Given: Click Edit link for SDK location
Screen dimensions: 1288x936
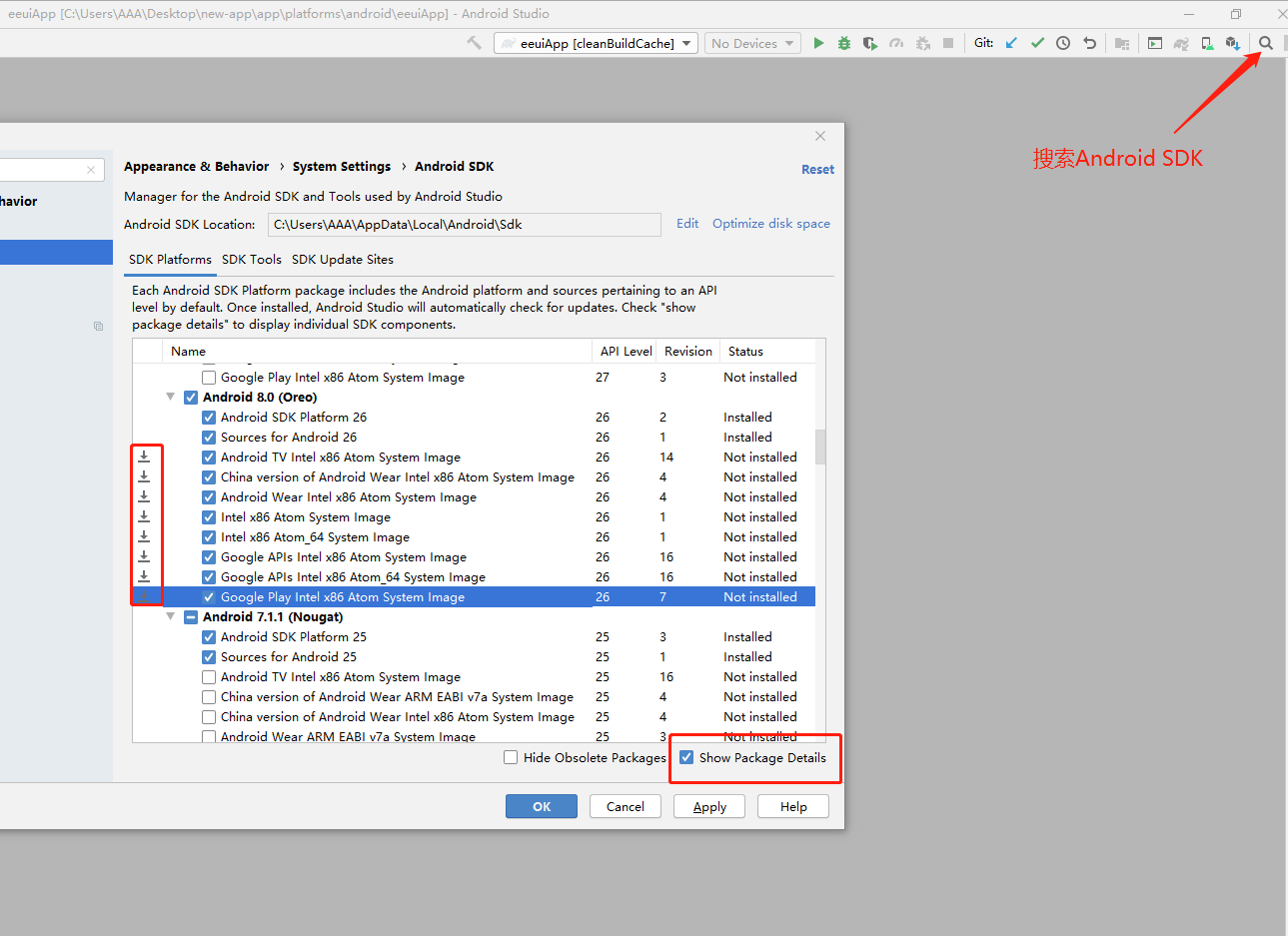Looking at the screenshot, I should [687, 223].
